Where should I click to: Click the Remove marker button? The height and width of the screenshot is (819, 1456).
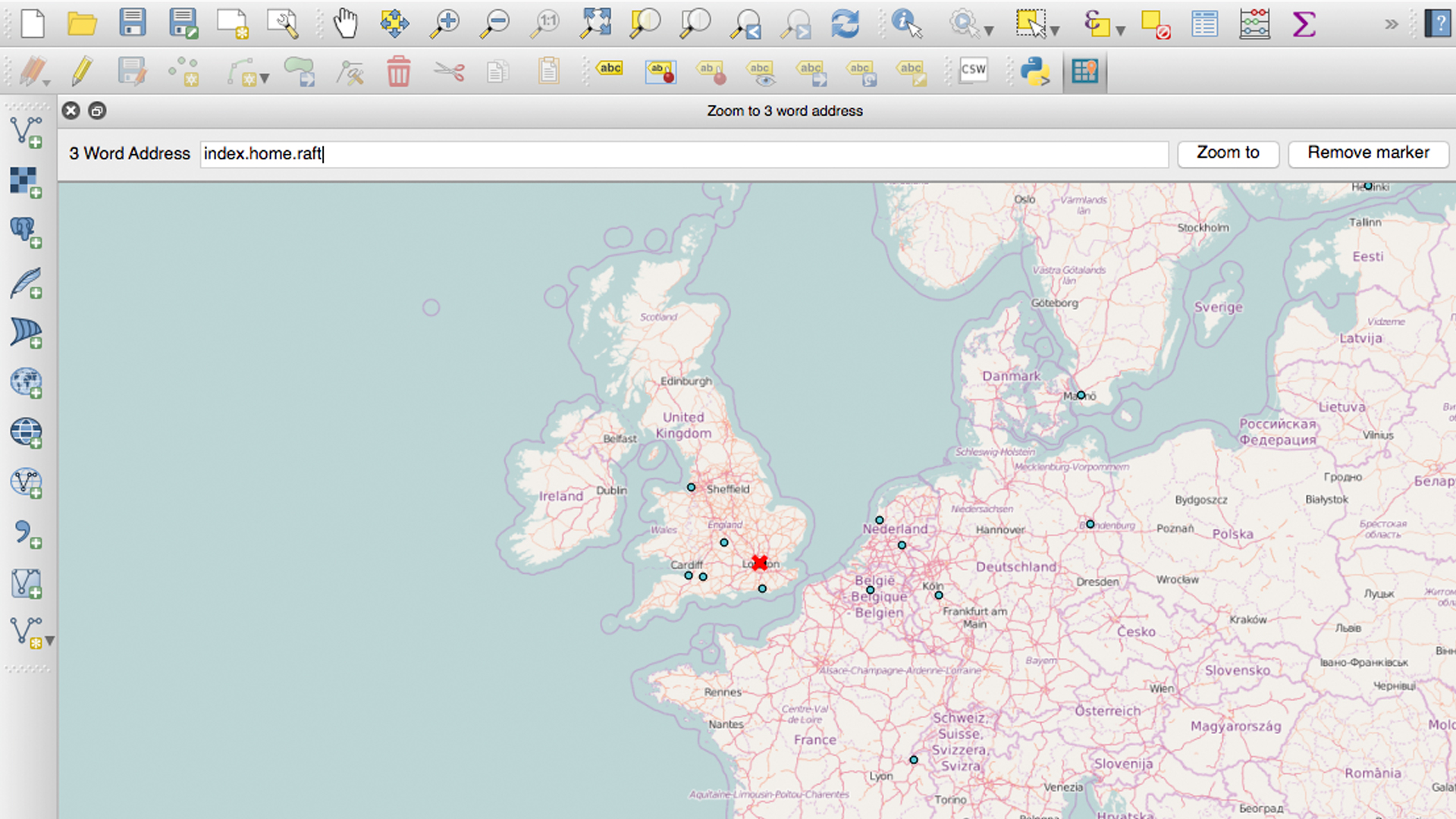[1368, 152]
